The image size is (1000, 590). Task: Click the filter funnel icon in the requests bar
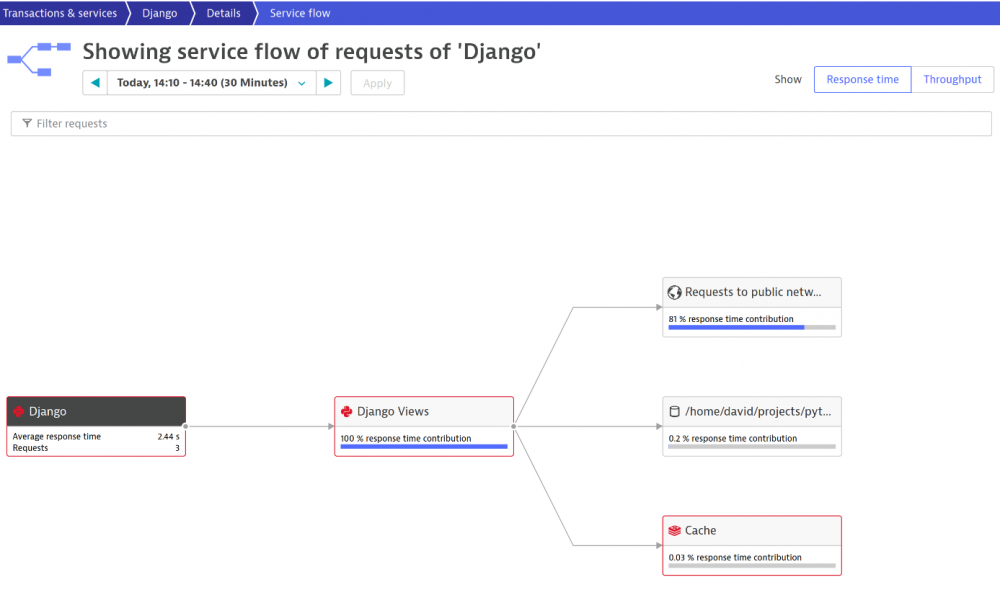[26, 123]
